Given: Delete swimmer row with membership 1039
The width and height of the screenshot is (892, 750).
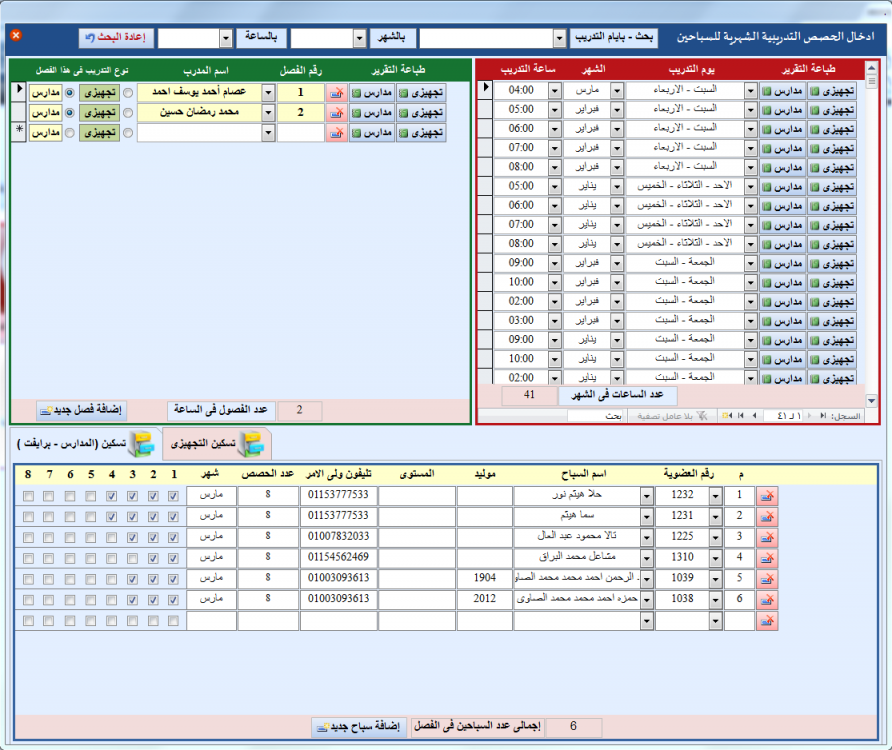Looking at the screenshot, I should coord(767,579).
